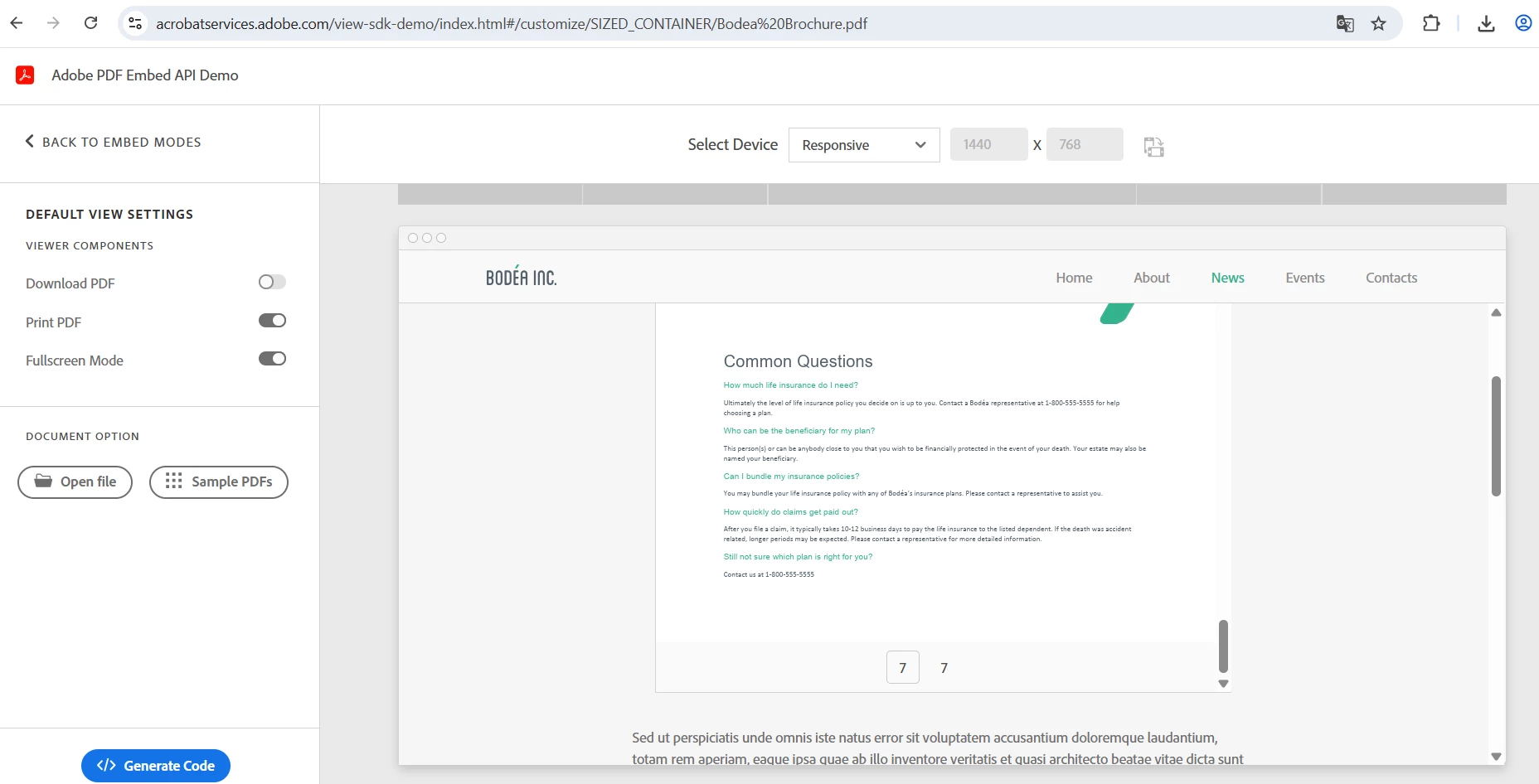The width and height of the screenshot is (1539, 784).
Task: Click 'How much life insurance do I need?'
Action: coord(790,385)
